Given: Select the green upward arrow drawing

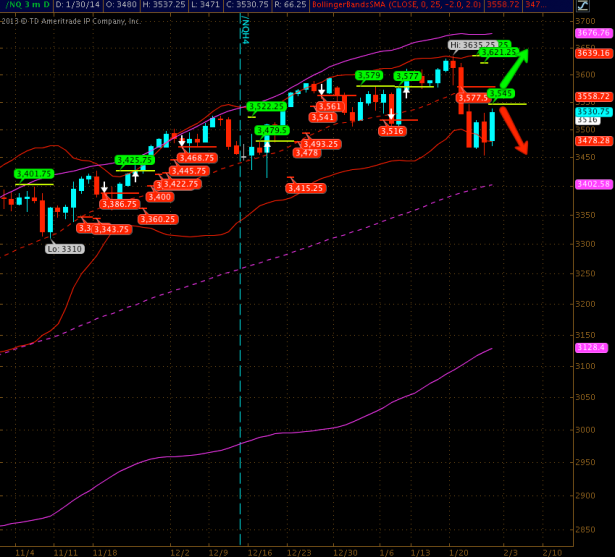Looking at the screenshot, I should click(514, 68).
